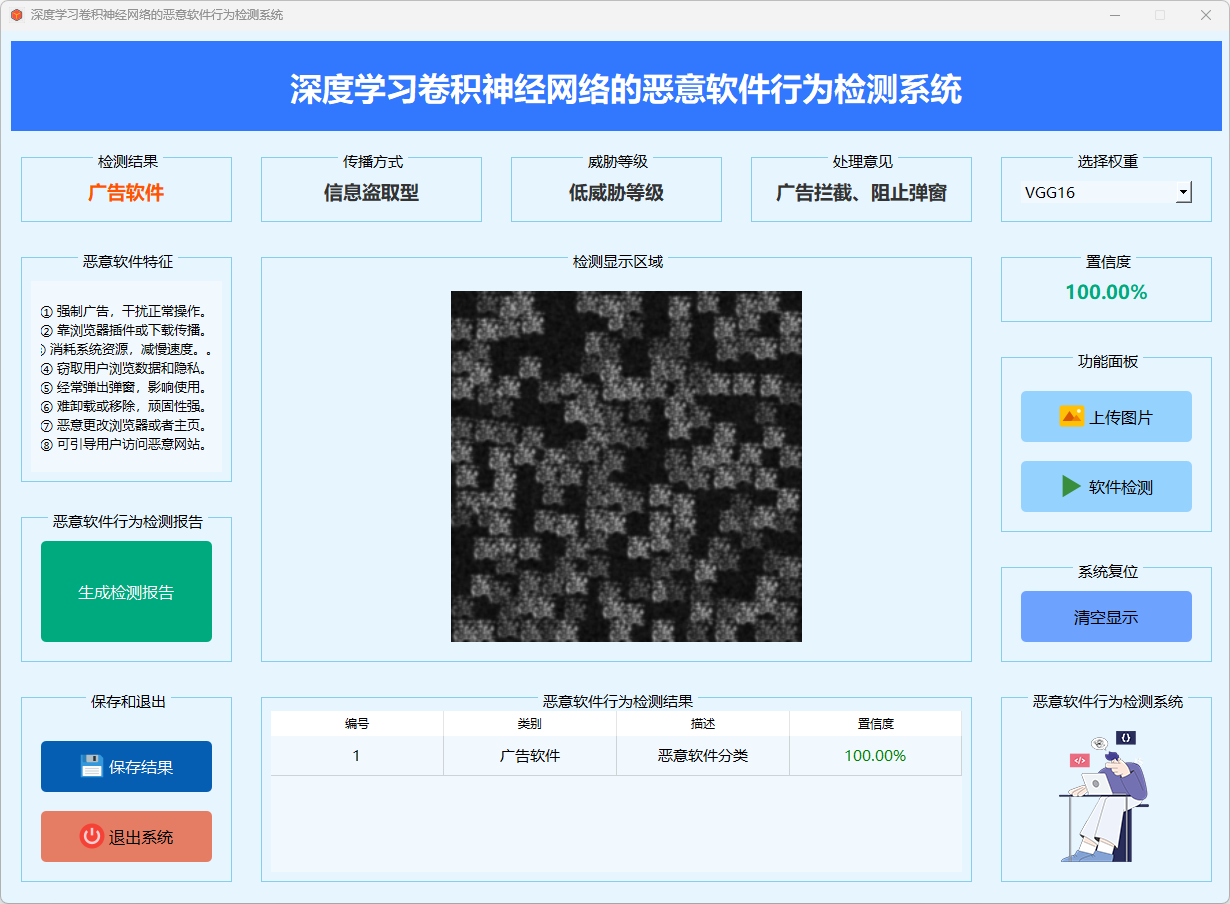Click feature line ① 强制广告，干扰正常操作

pos(124,312)
